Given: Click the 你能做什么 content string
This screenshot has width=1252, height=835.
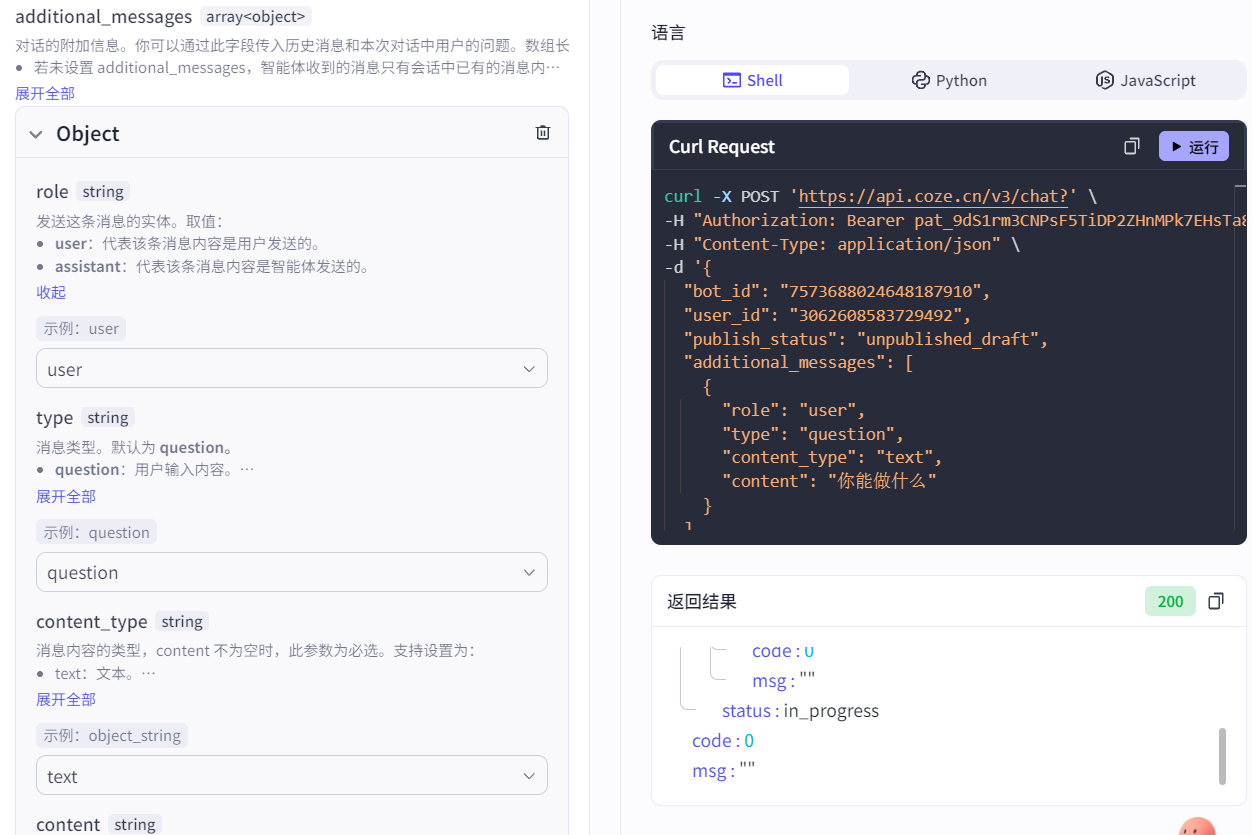Looking at the screenshot, I should (x=883, y=481).
